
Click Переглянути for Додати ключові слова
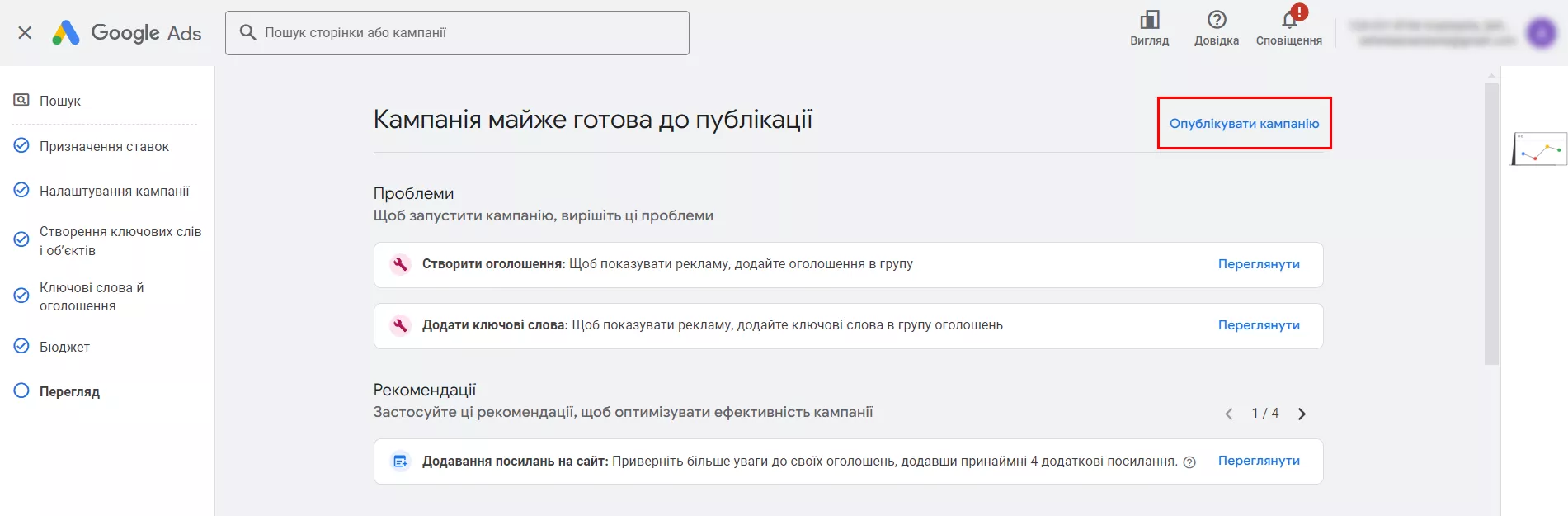1259,325
